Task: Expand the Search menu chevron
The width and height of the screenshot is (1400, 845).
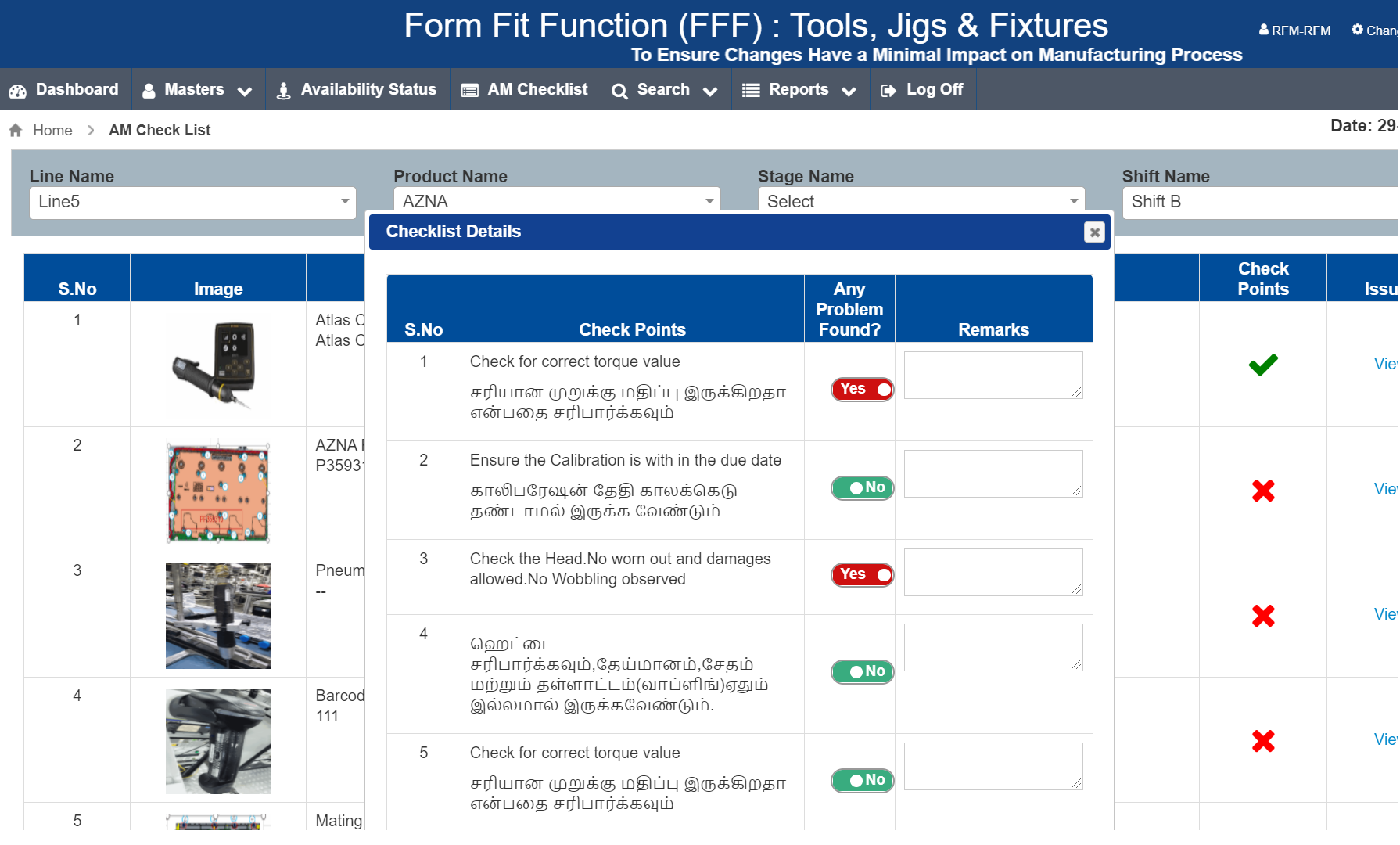Action: 710,92
